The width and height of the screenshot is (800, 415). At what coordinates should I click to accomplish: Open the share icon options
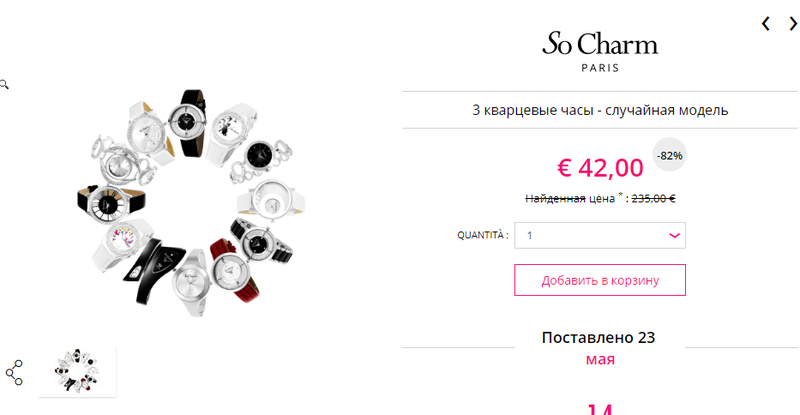14,373
